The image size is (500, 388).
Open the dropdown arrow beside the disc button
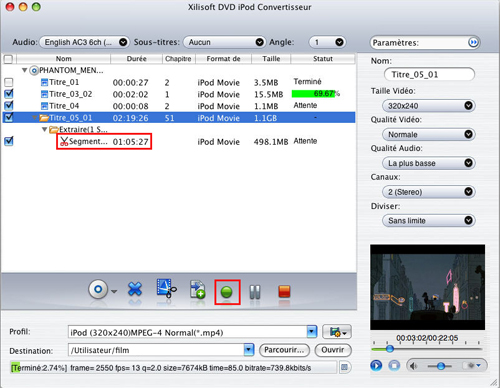(x=114, y=291)
